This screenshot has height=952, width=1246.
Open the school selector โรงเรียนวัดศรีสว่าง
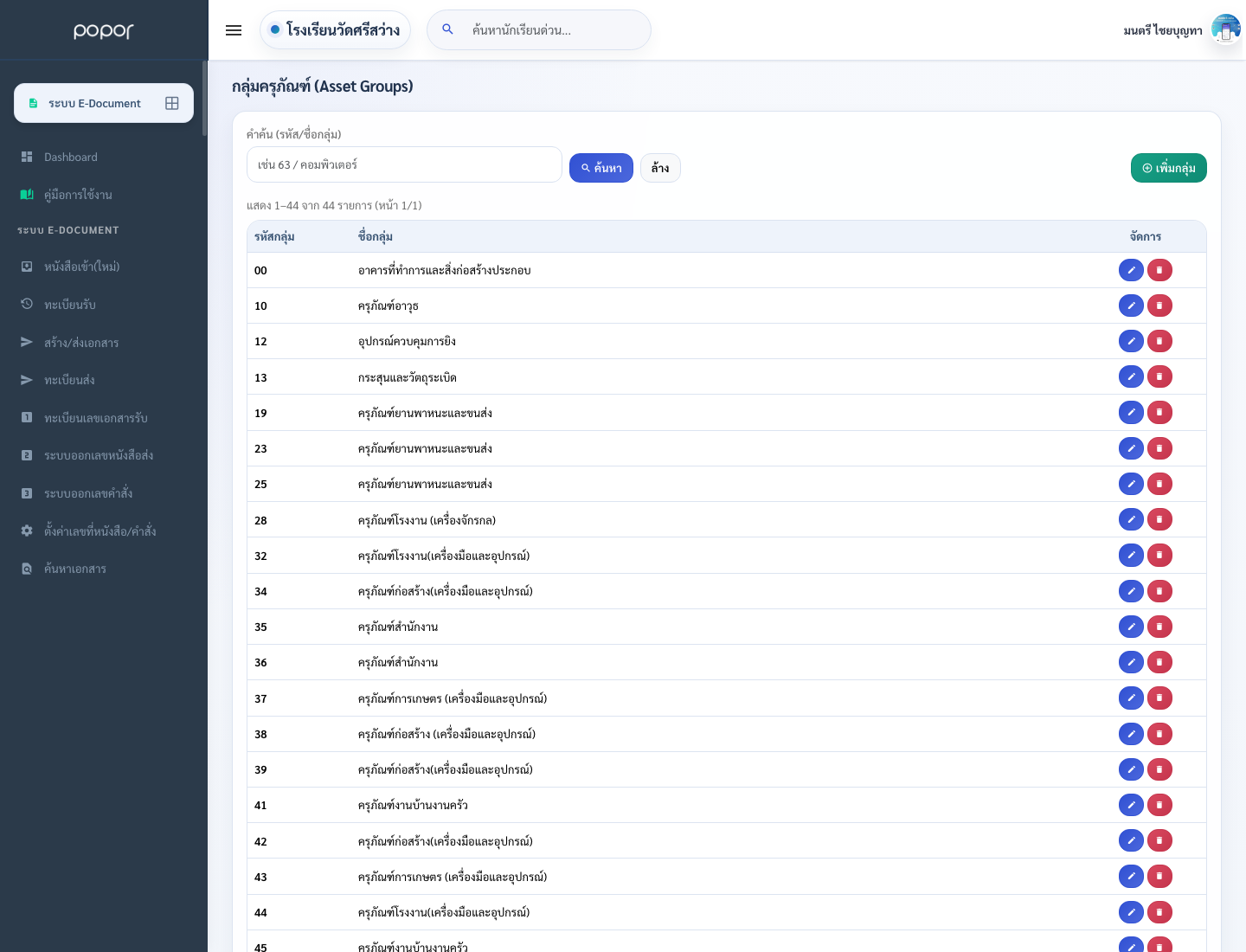coord(335,30)
